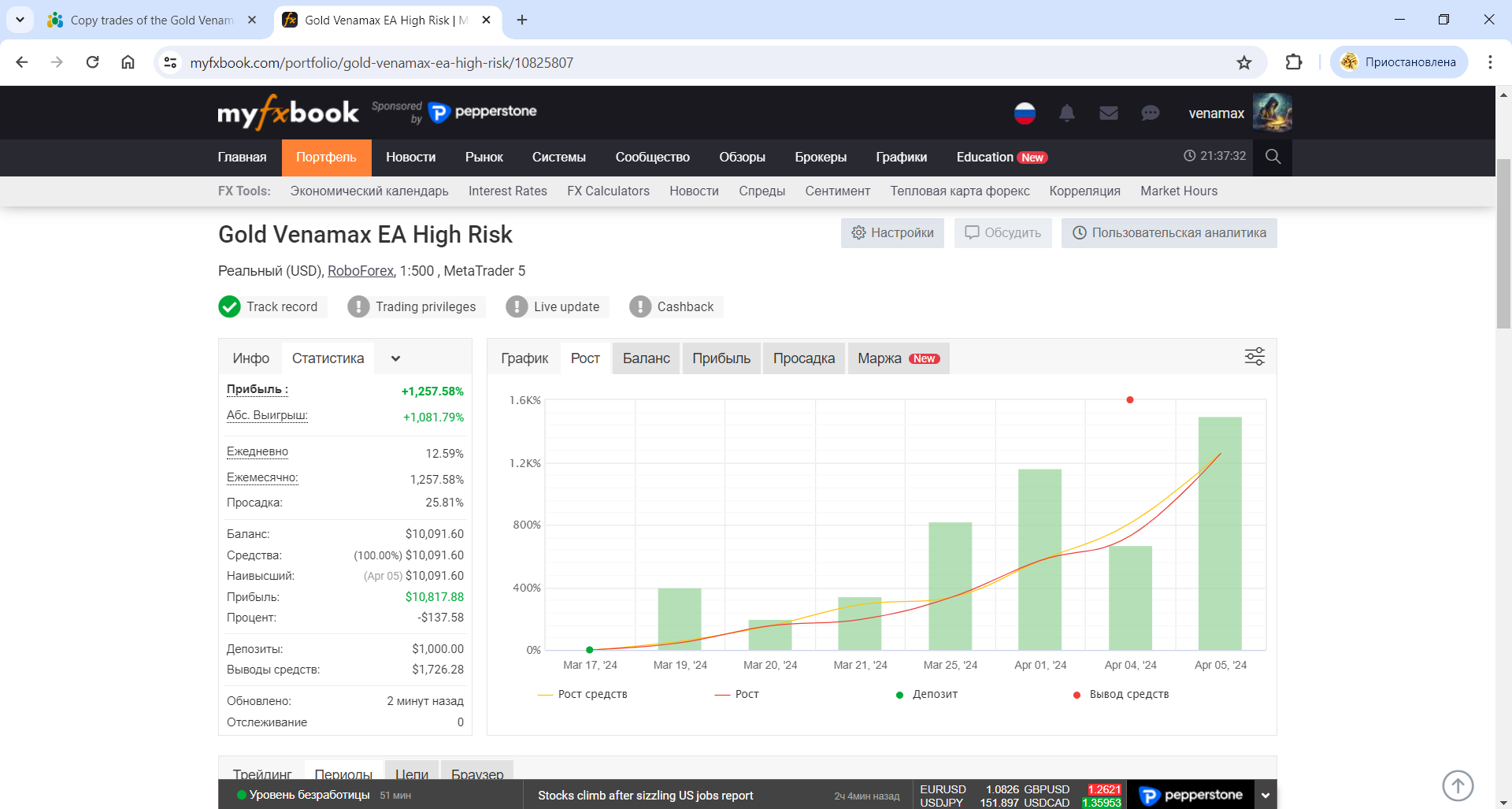The width and height of the screenshot is (1512, 809).
Task: Open the tab search dropdown arrow
Action: [x=20, y=20]
